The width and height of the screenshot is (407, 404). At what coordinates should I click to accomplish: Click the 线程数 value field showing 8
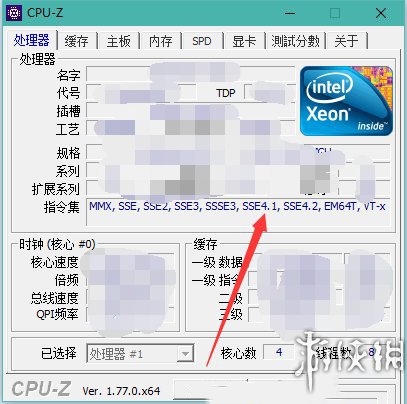[372, 352]
